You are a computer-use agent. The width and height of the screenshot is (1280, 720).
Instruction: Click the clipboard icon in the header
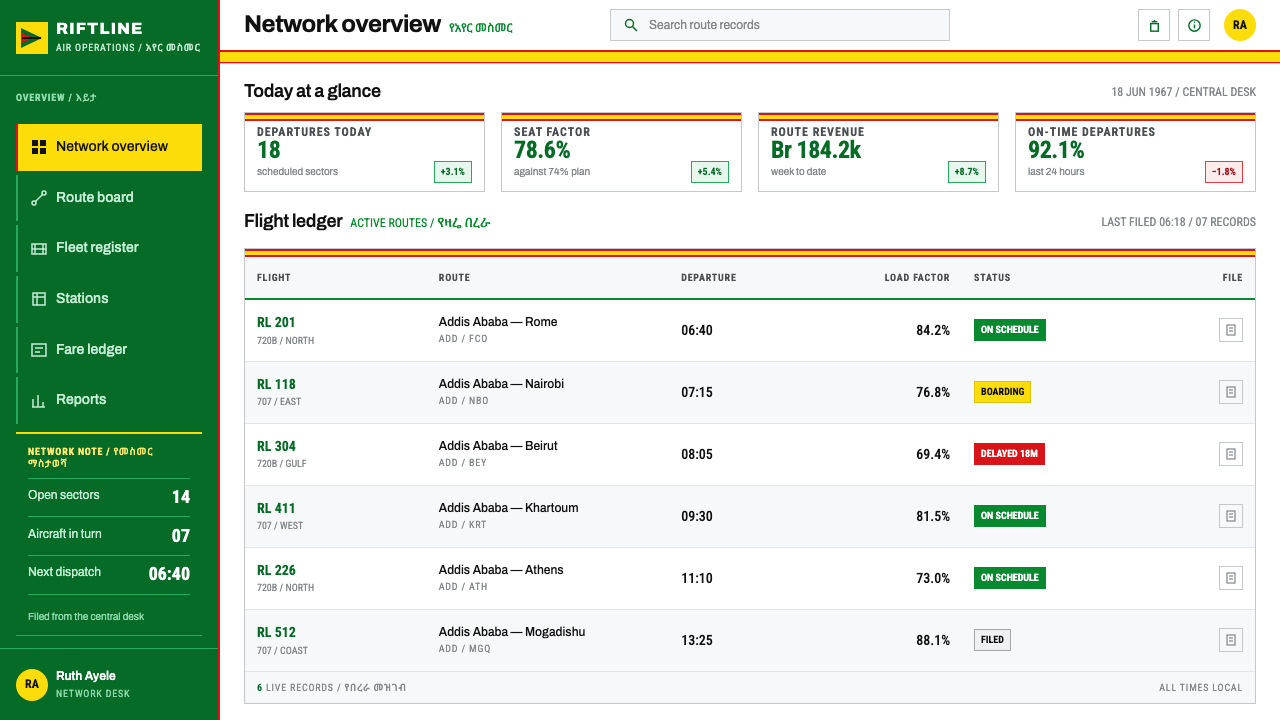(x=1154, y=25)
